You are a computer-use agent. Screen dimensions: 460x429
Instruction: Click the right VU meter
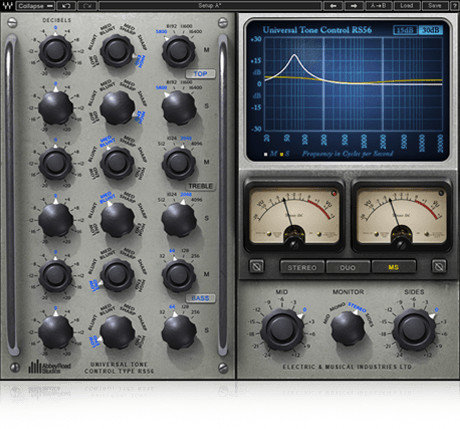pyautogui.click(x=402, y=216)
